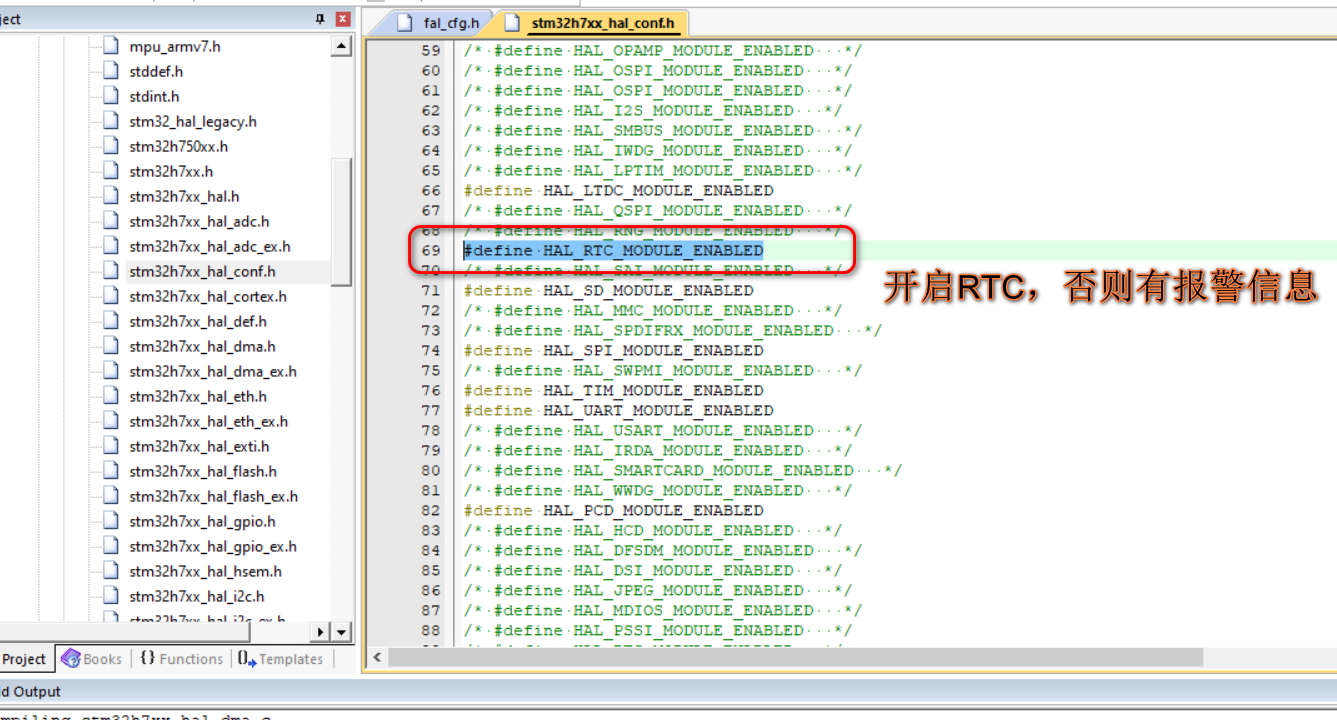Open mpu_armv7.h in the project tree
This screenshot has height=720, width=1337.
[x=175, y=46]
